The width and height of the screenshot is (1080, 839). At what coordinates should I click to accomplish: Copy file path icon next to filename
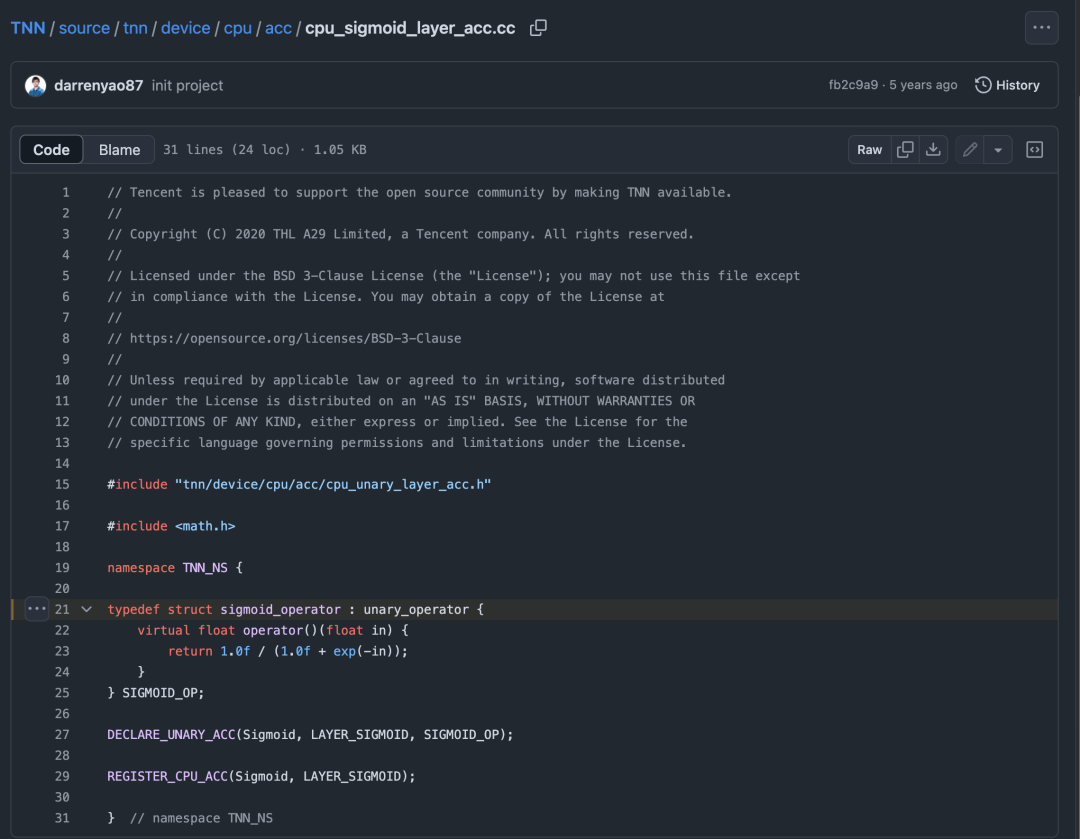(x=538, y=28)
